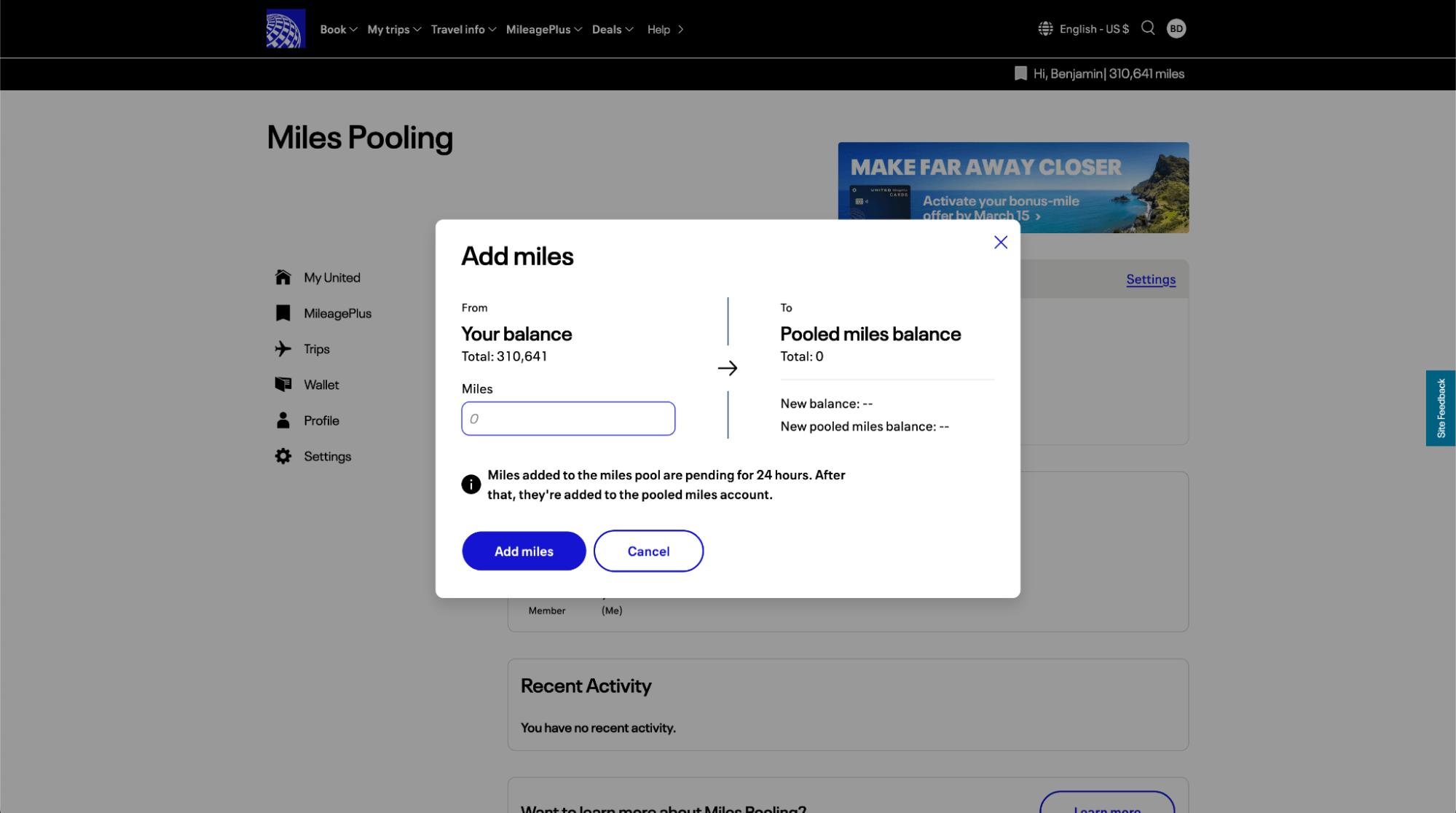Screen dimensions: 1456x813
Task: Click the United globe logo
Action: [x=286, y=29]
